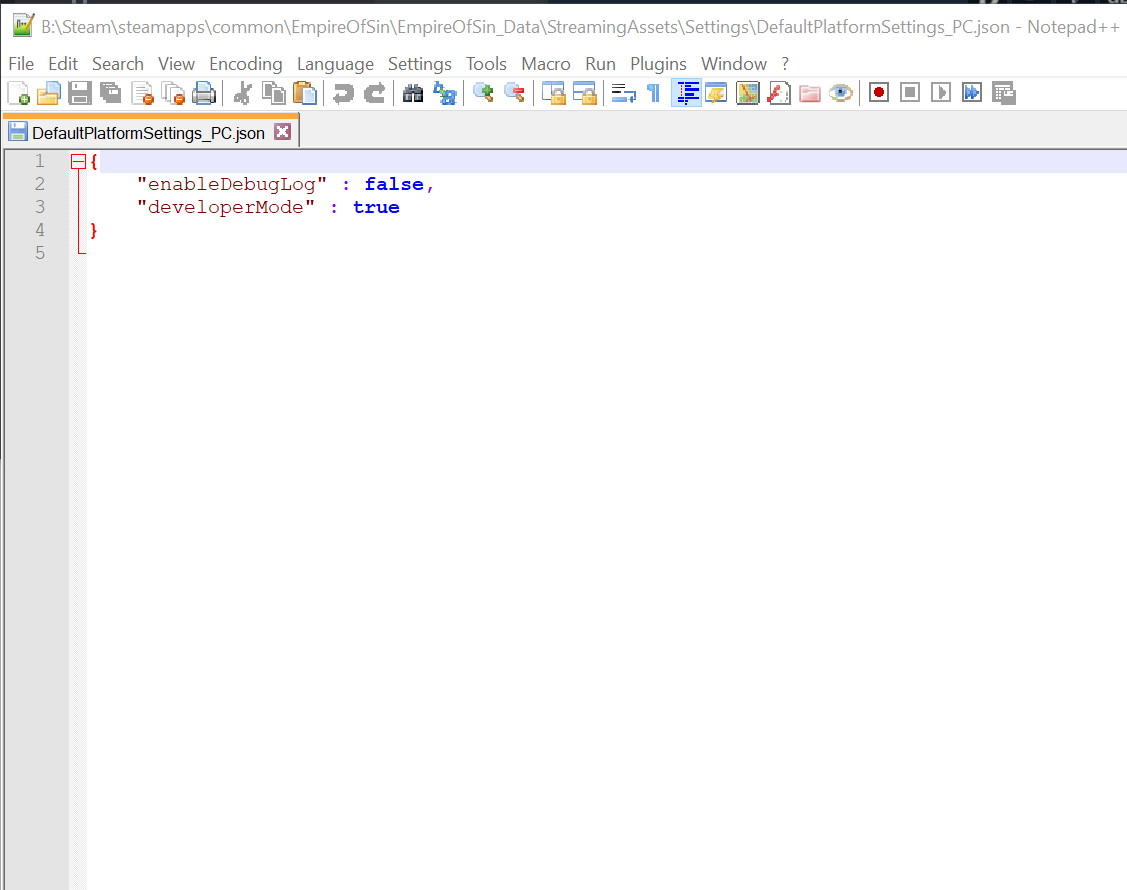Toggle the indent guide button
Image resolution: width=1127 pixels, height=890 pixels.
[x=686, y=93]
